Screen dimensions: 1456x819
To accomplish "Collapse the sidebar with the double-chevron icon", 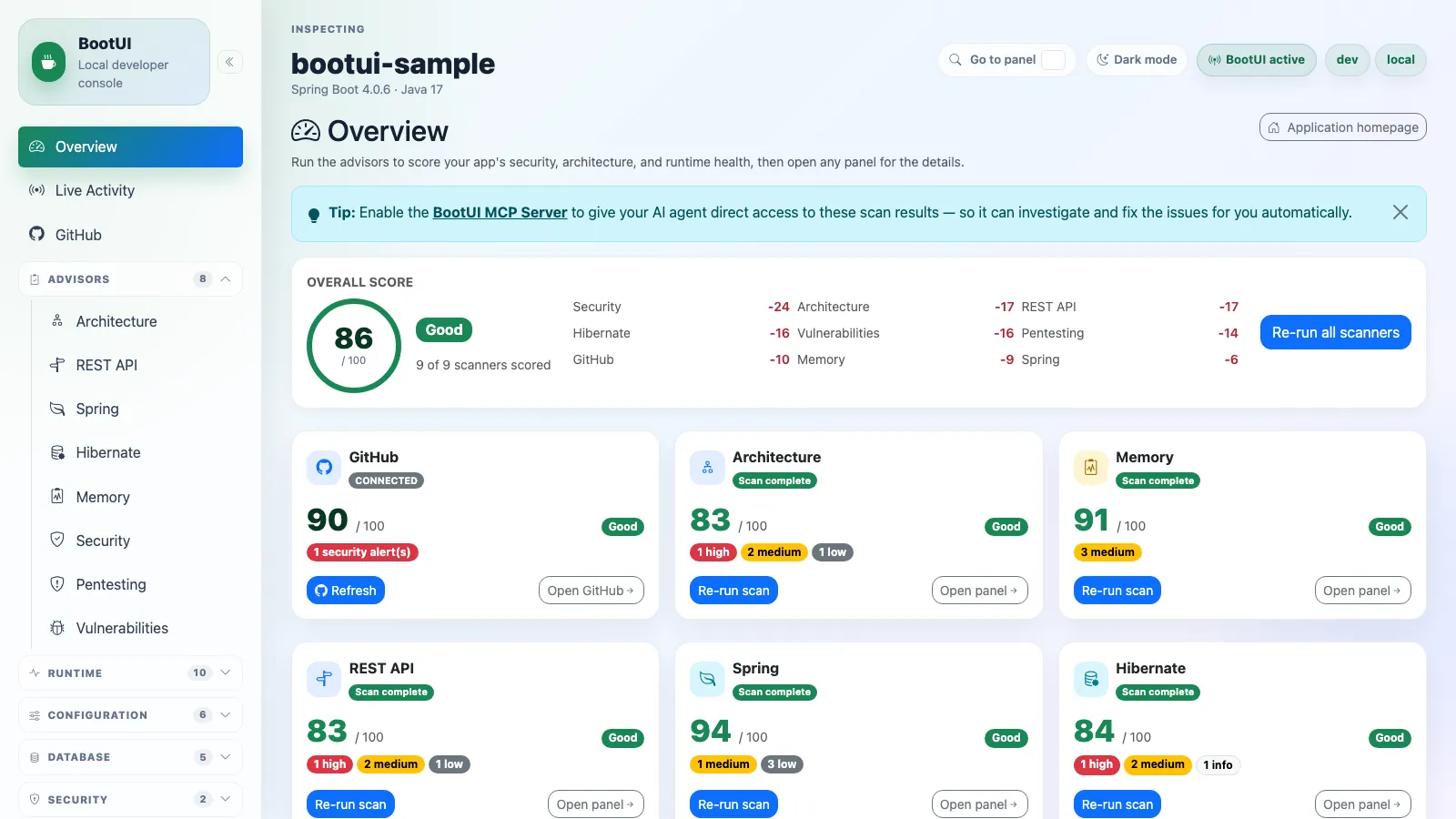I will [229, 62].
